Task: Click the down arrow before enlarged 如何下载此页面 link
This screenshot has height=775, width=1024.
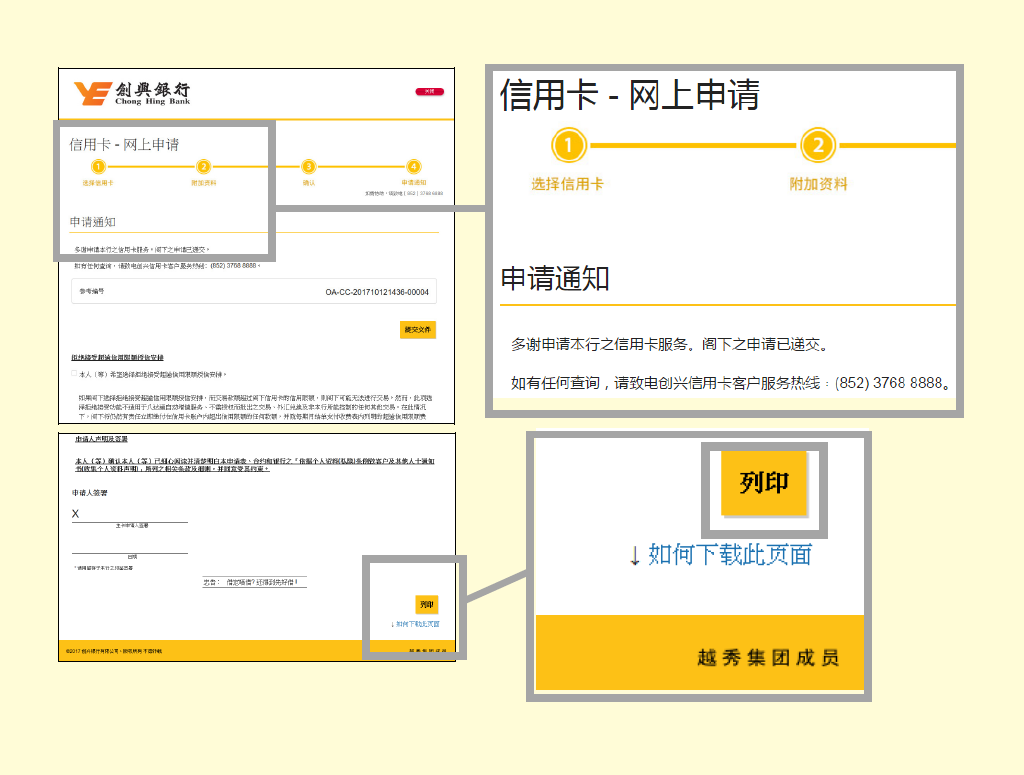Action: 634,555
